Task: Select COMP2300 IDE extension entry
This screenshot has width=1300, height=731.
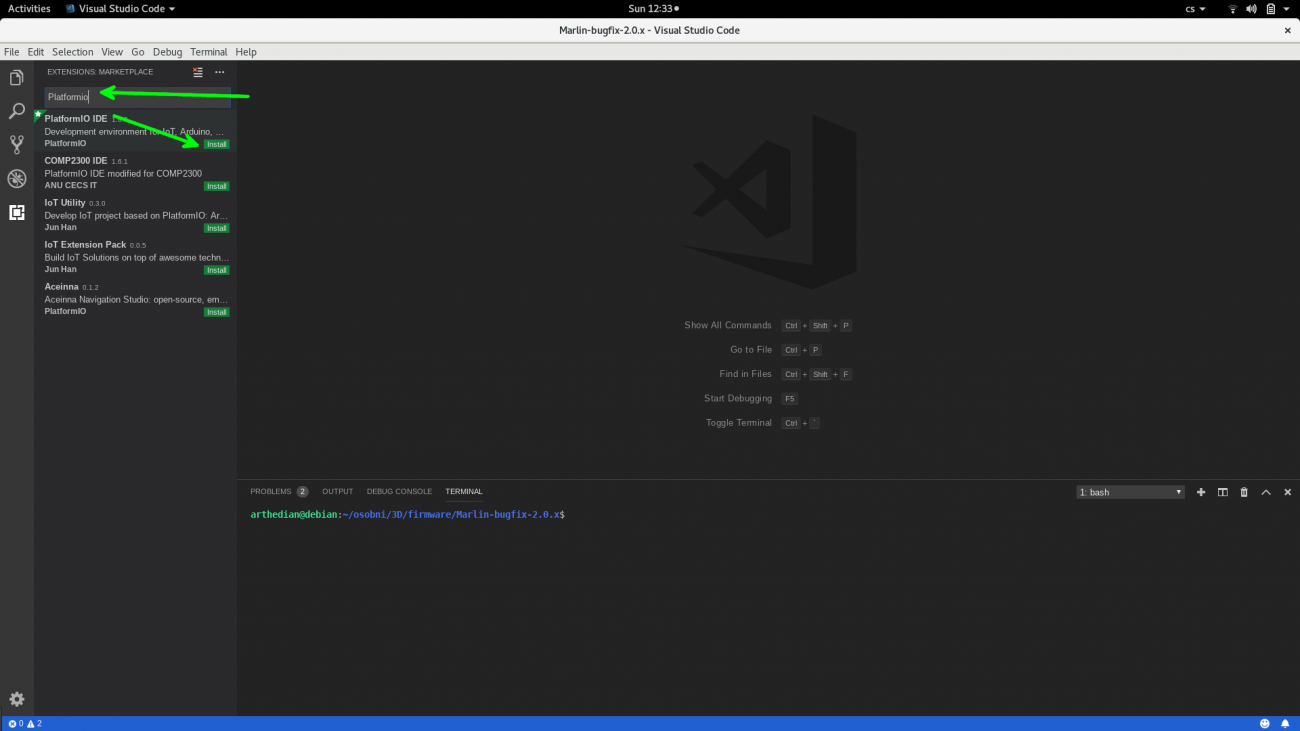Action: click(136, 172)
